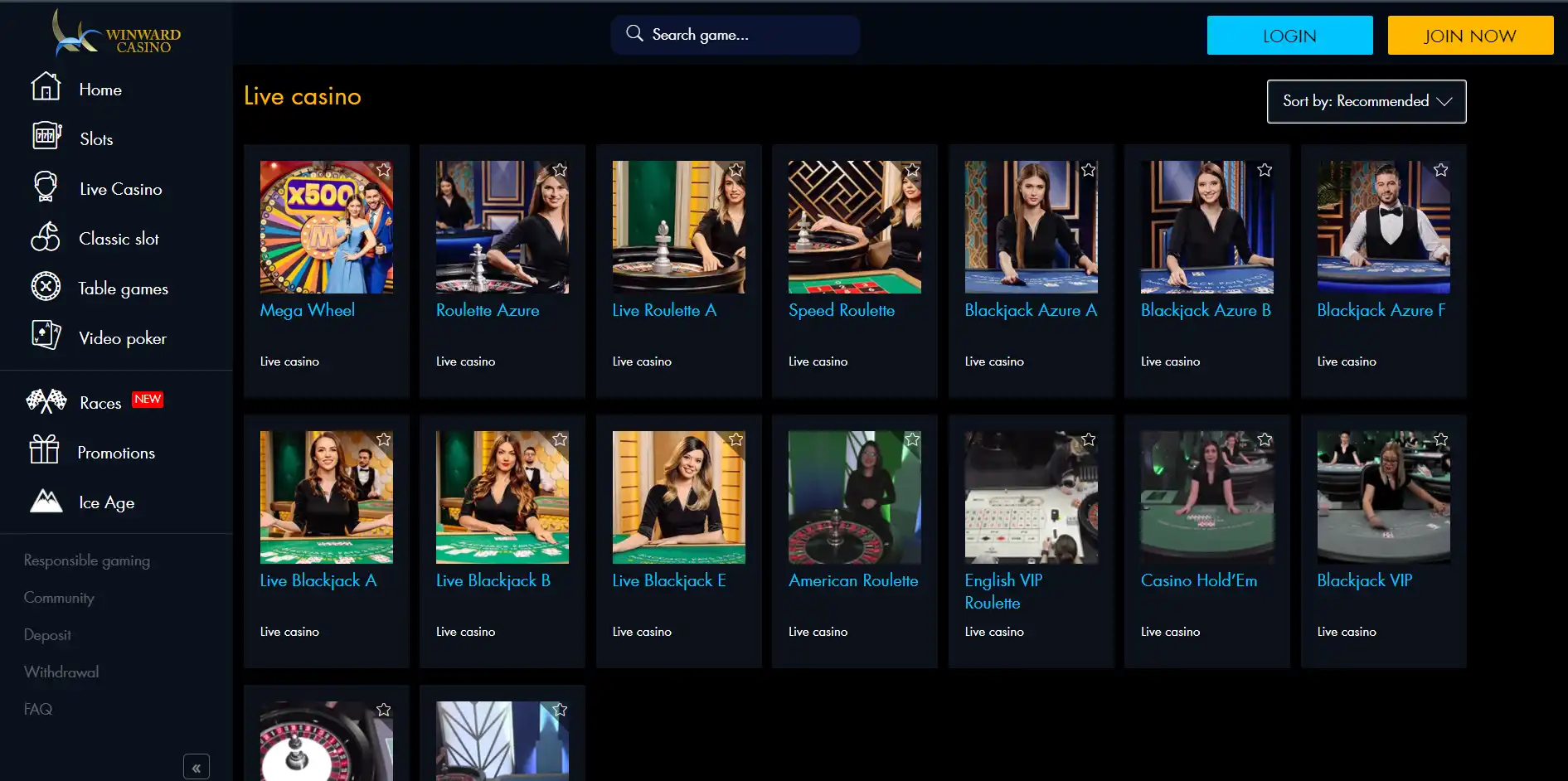Collapse the sidebar with the double-chevron button

[197, 767]
